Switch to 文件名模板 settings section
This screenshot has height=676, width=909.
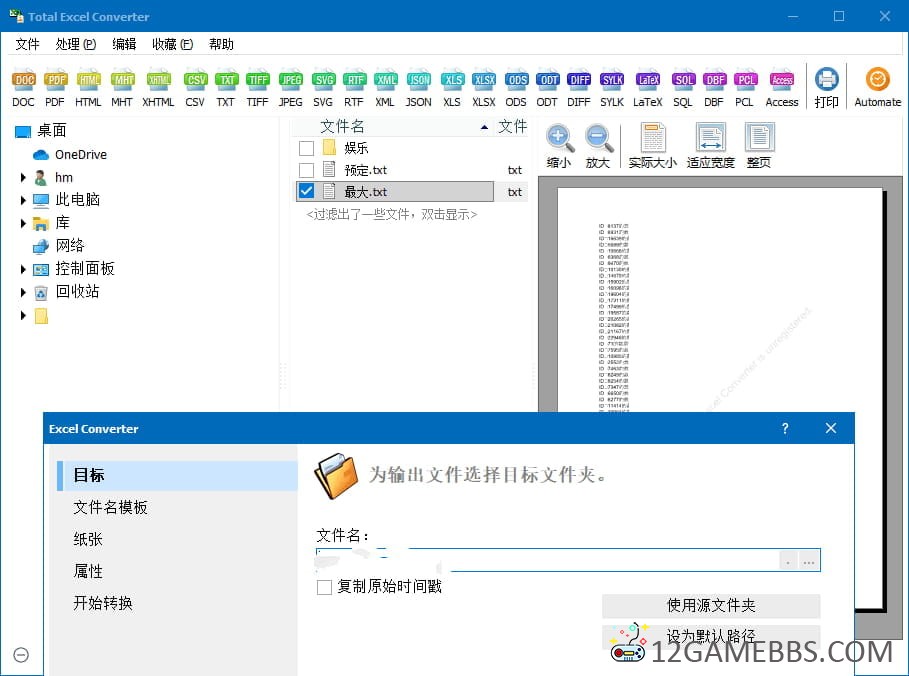(110, 507)
